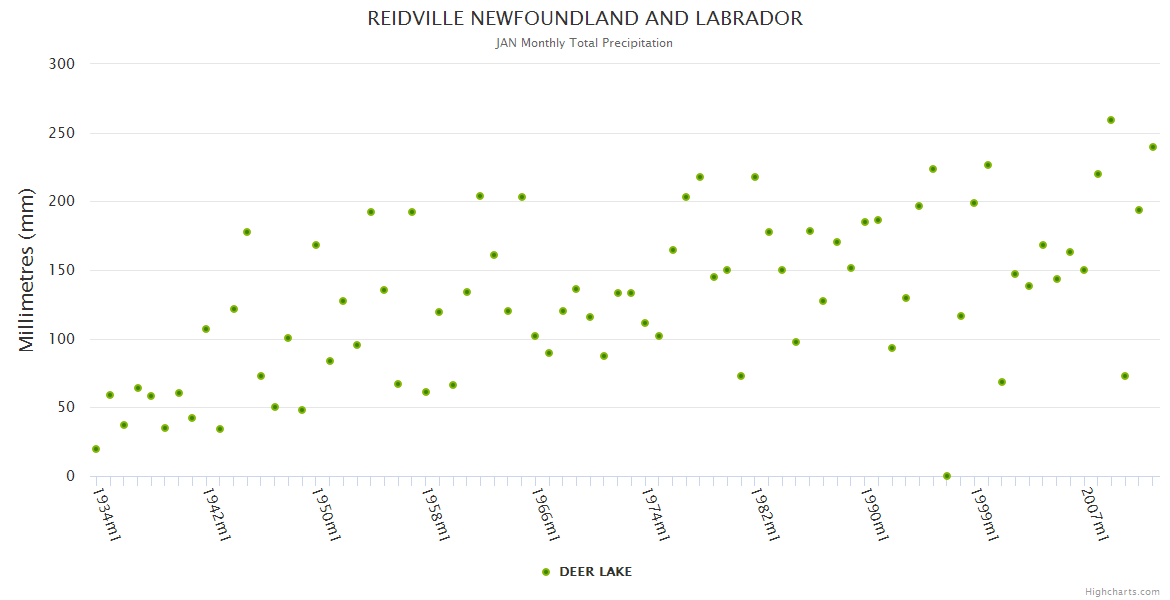The width and height of the screenshot is (1170, 600).
Task: Toggle the DEER LAKE legend label
Action: (595, 572)
